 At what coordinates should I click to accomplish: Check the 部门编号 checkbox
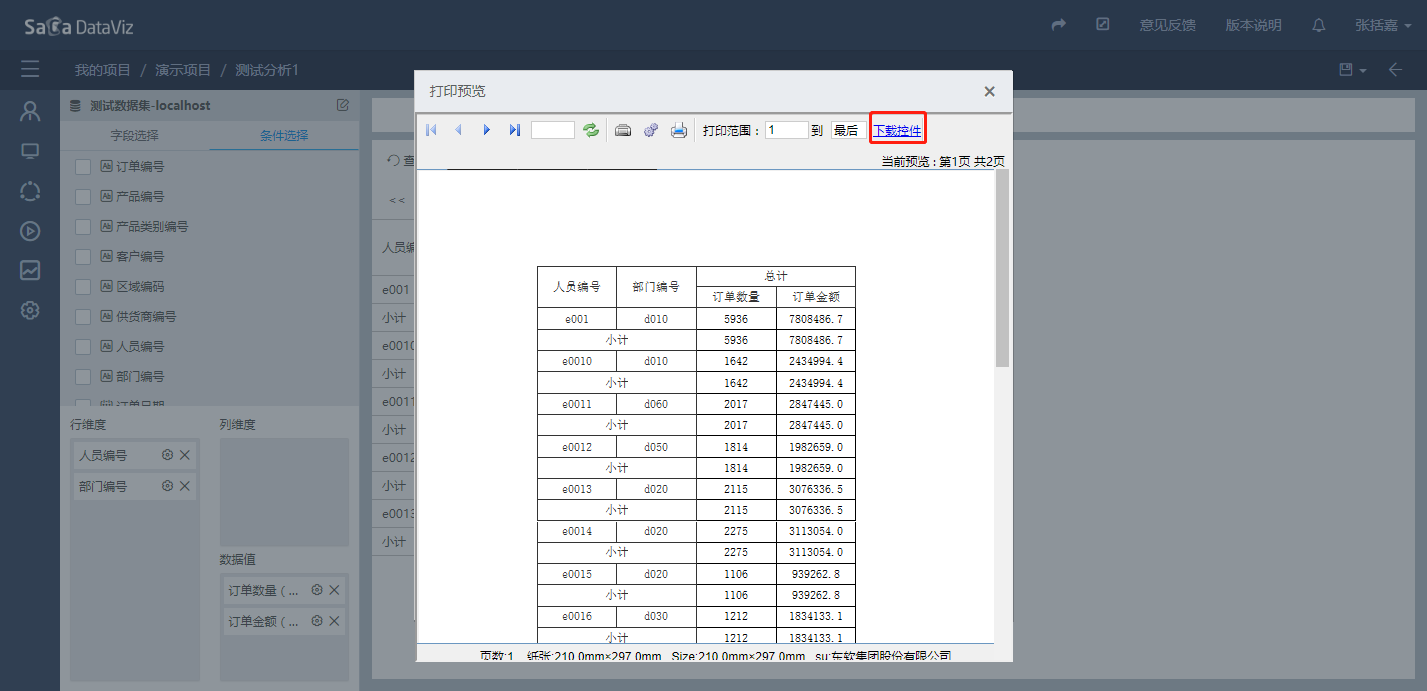coord(83,377)
